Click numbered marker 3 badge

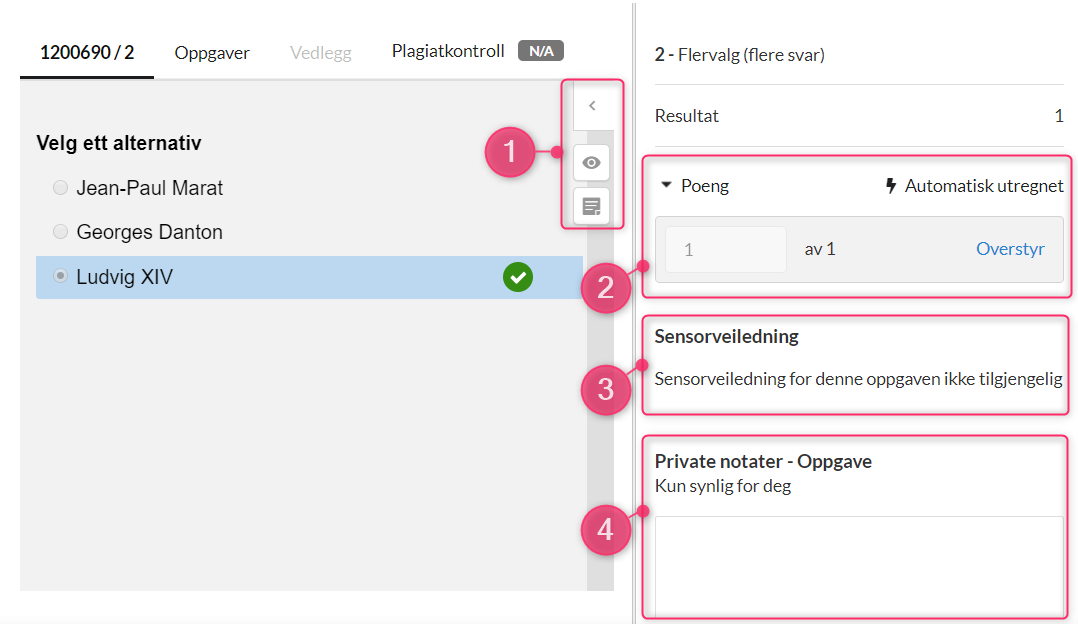(x=606, y=390)
